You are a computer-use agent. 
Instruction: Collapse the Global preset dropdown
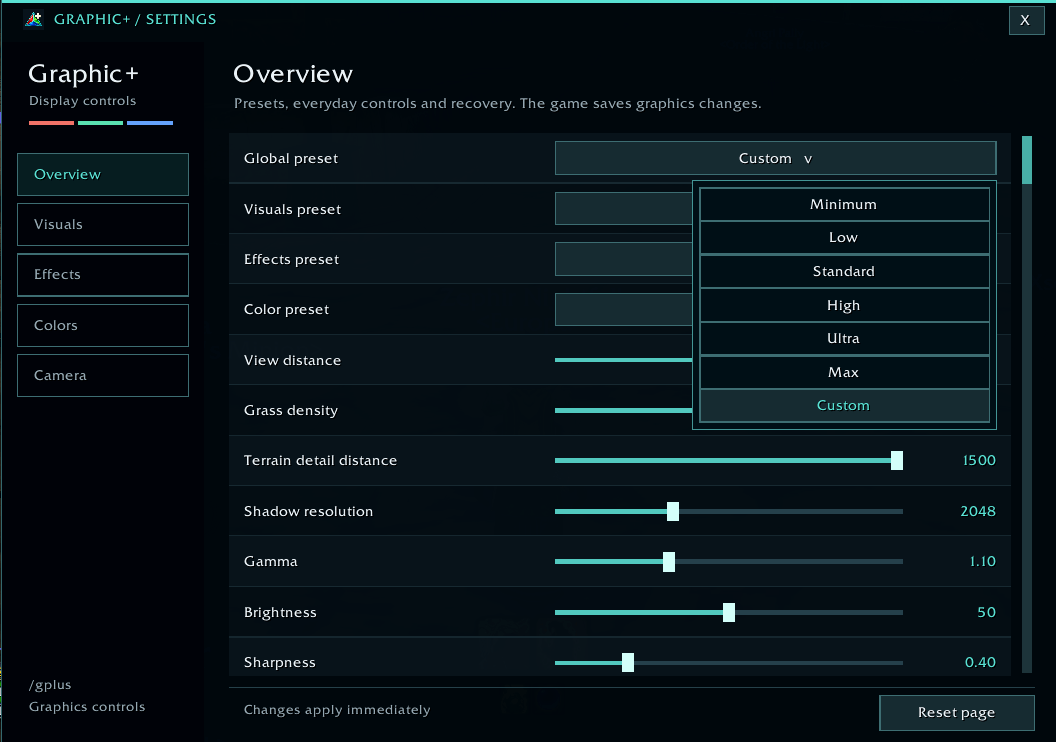click(775, 158)
